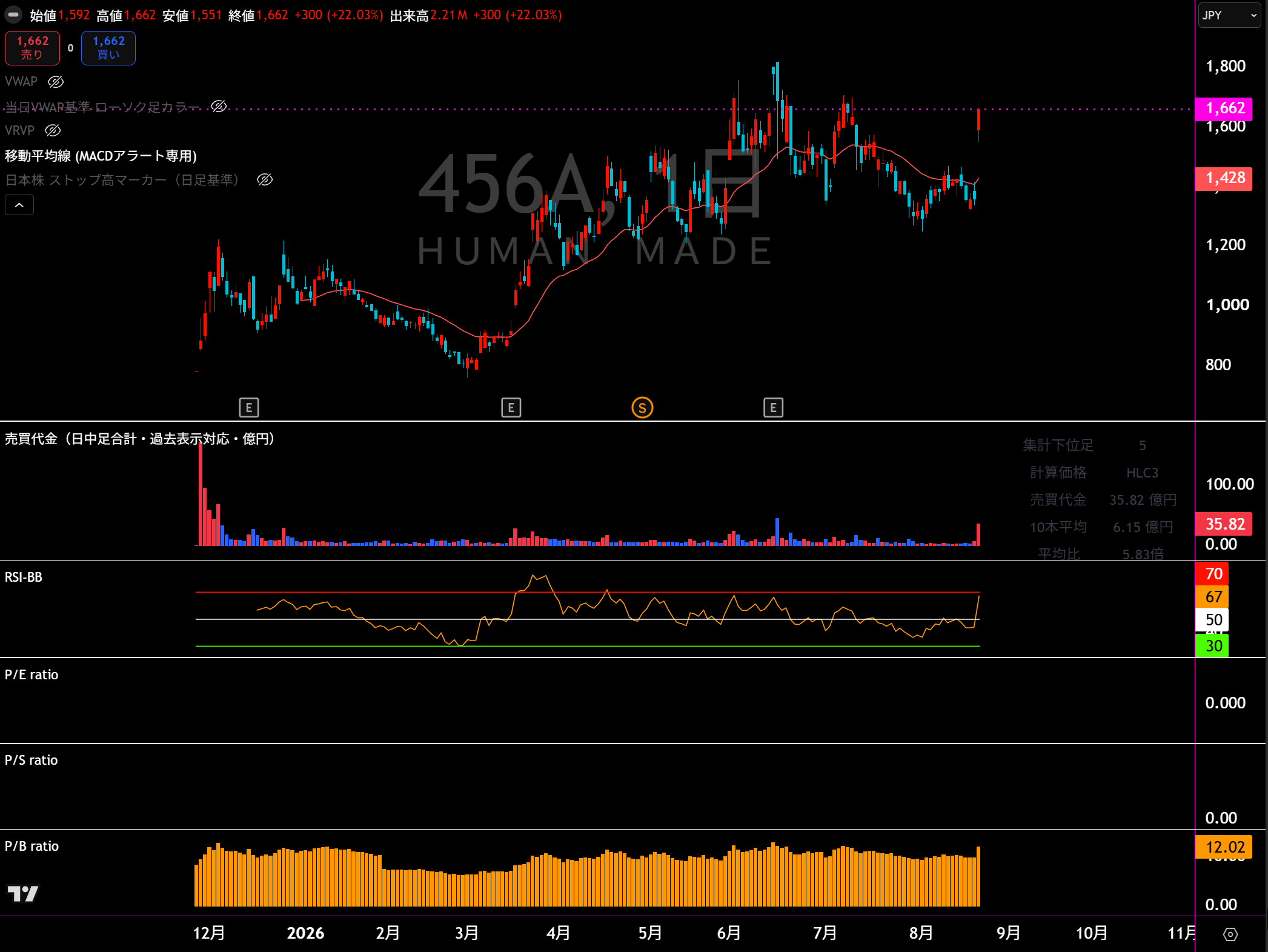Click the orange 67 RSI value label
Screen dimensions: 1268x952
point(1212,597)
